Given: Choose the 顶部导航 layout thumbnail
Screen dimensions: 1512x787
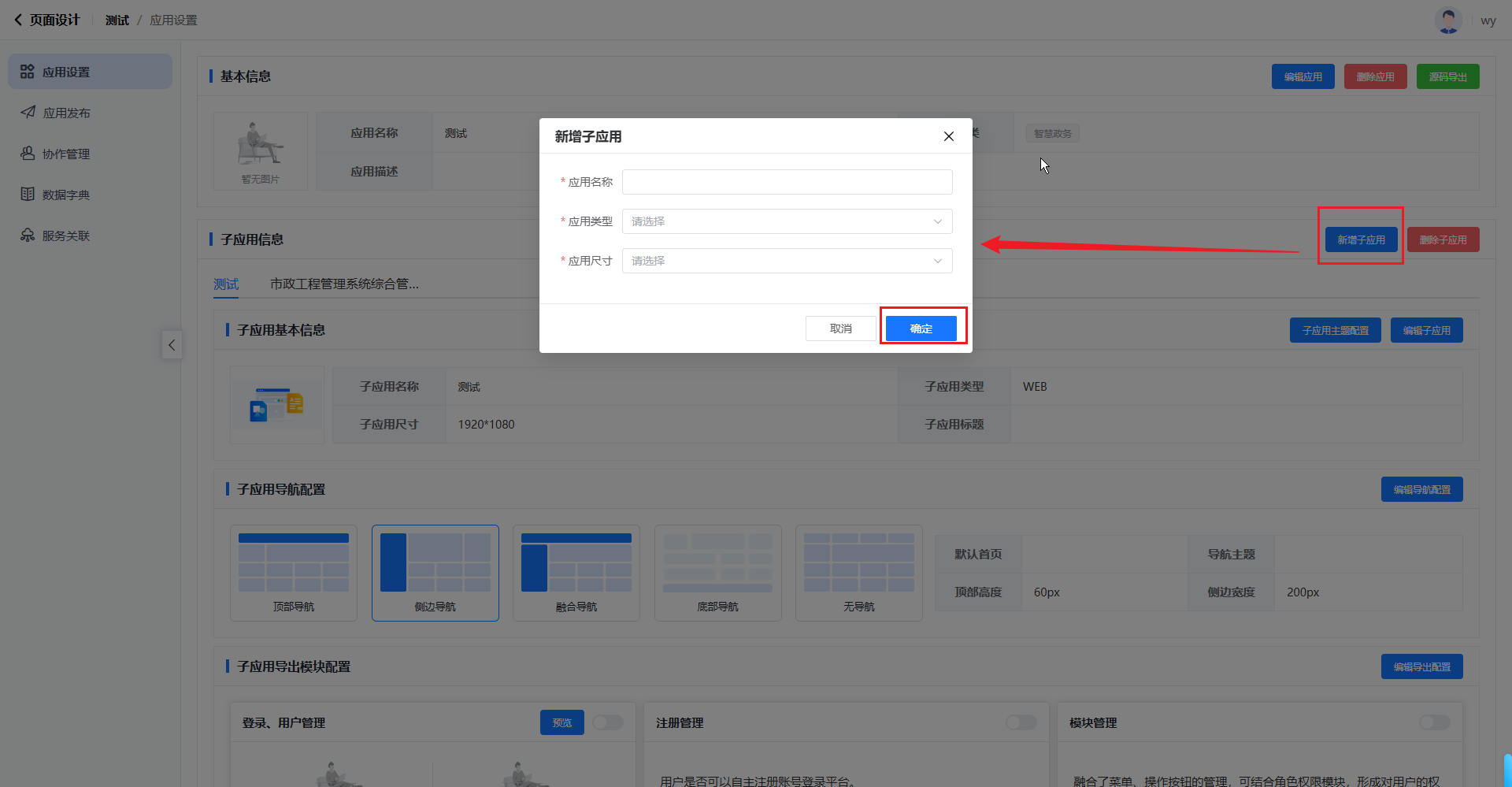Looking at the screenshot, I should click(x=294, y=573).
